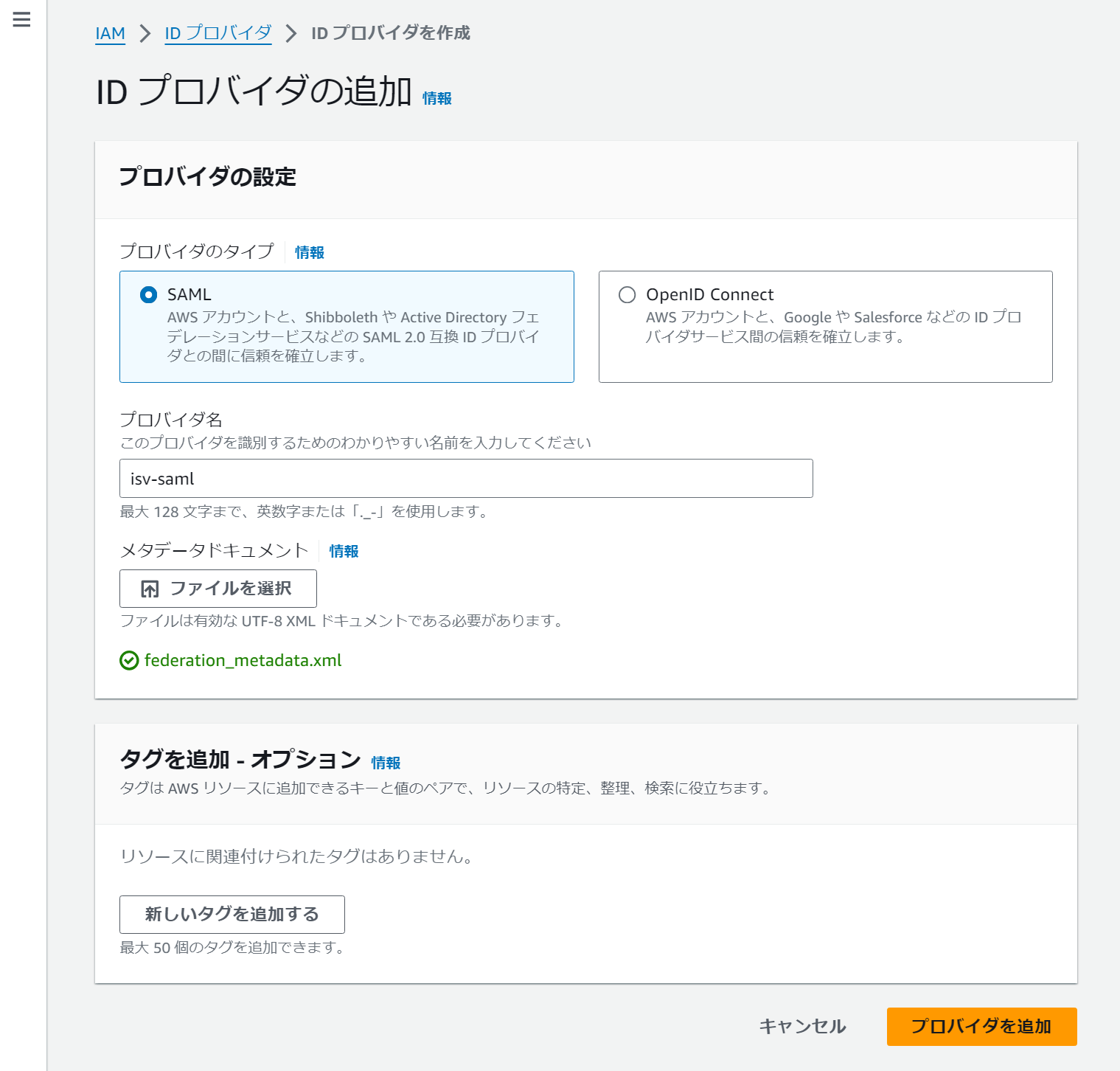1120x1071 pixels.
Task: Click the ID プロバイダを作成 breadcrumb entry
Action: 391,33
